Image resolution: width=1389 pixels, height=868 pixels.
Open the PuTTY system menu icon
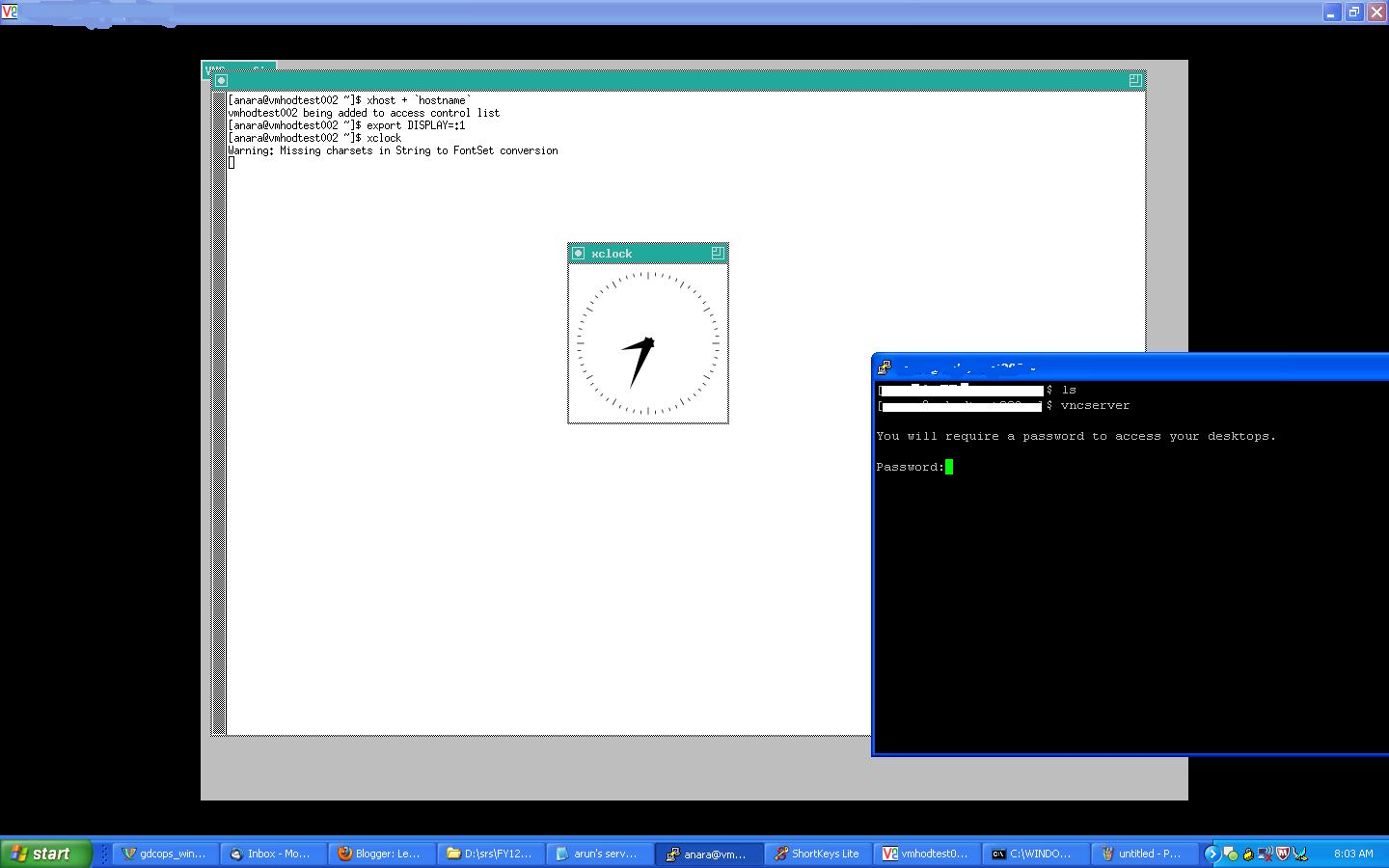[884, 366]
